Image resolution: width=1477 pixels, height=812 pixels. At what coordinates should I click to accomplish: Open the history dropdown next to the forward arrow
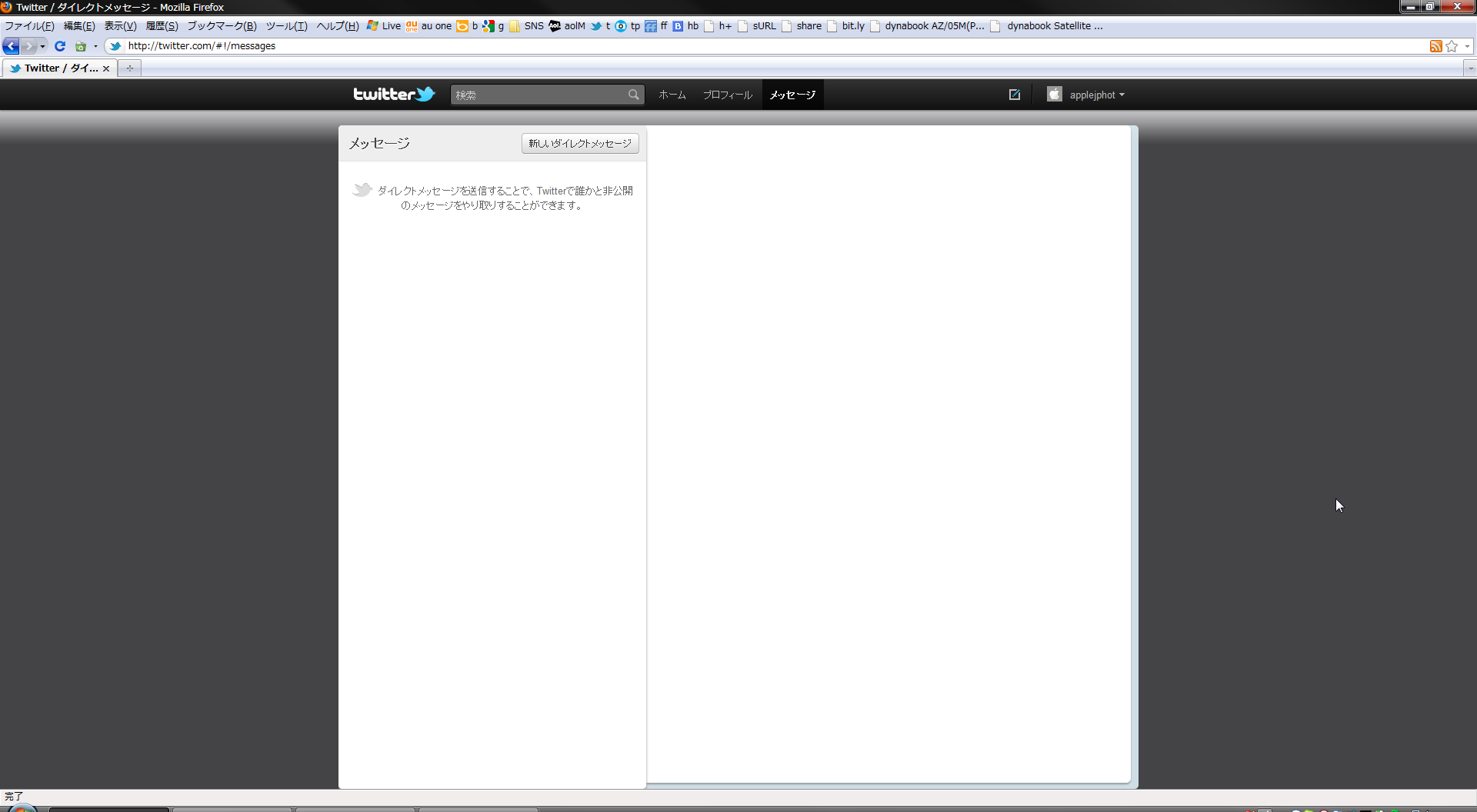click(x=42, y=46)
